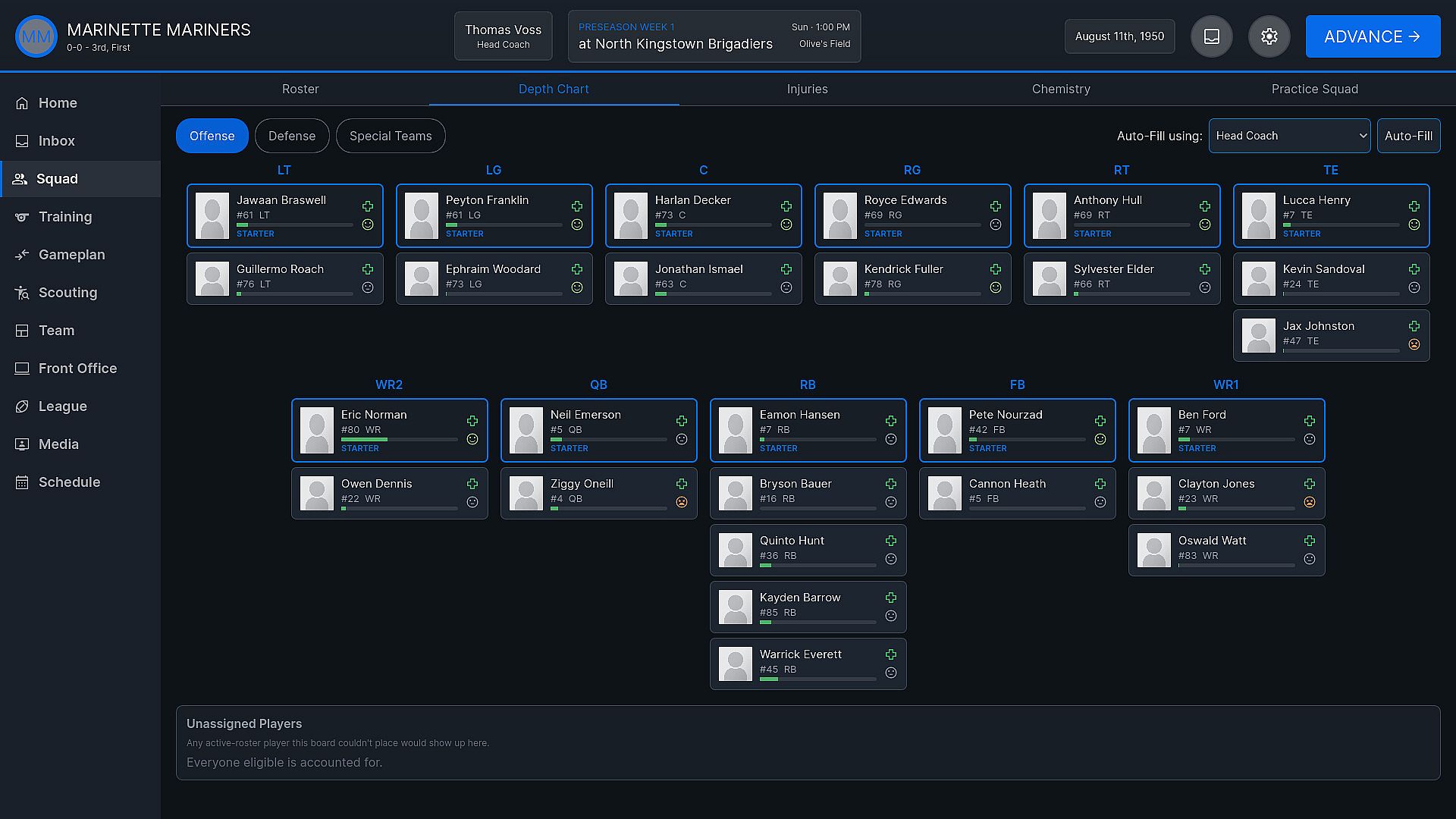The image size is (1456, 819).
Task: Click Ziggy Oneill's unhappy morale face icon
Action: (x=682, y=502)
